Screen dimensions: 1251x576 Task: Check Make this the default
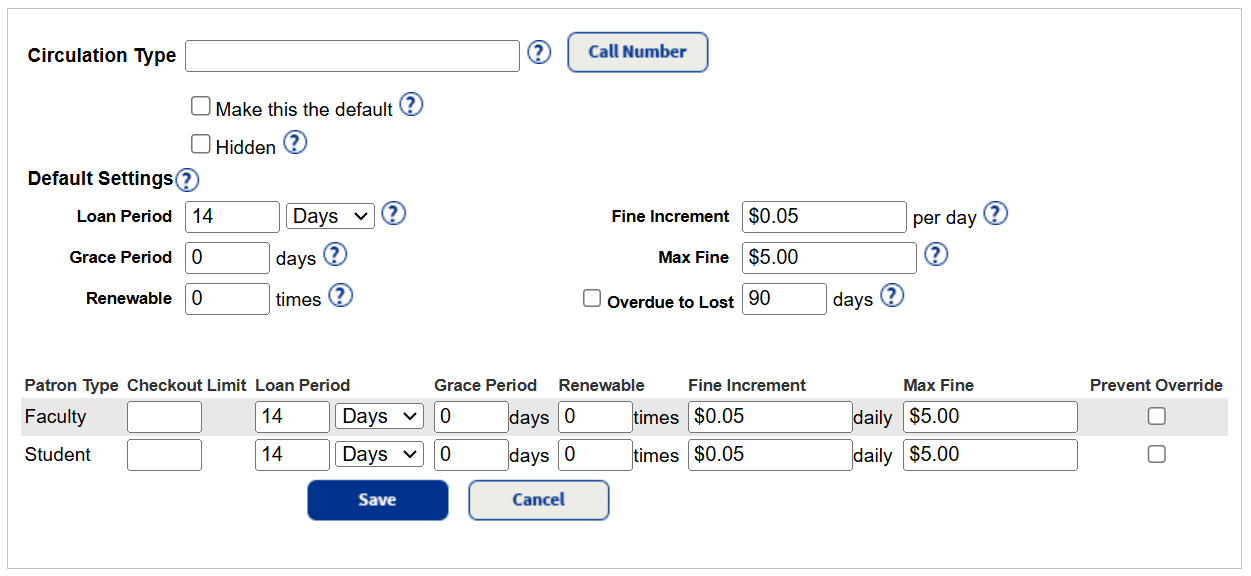(200, 105)
